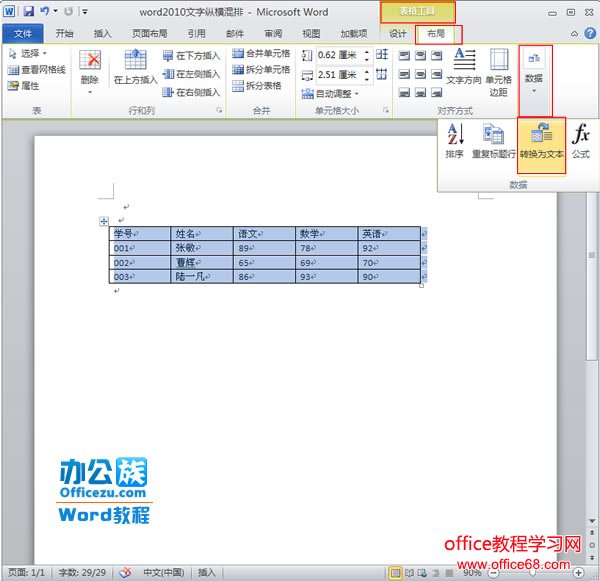Open the 单元格大小 dialog launcher

(386, 111)
